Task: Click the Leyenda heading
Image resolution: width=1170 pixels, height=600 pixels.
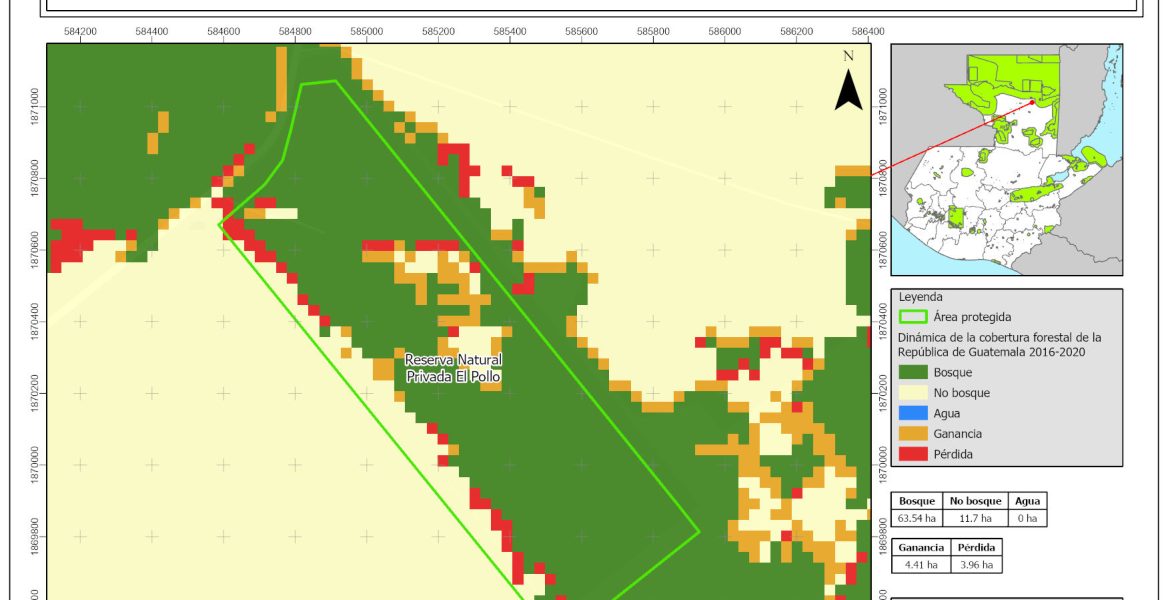Action: point(922,297)
